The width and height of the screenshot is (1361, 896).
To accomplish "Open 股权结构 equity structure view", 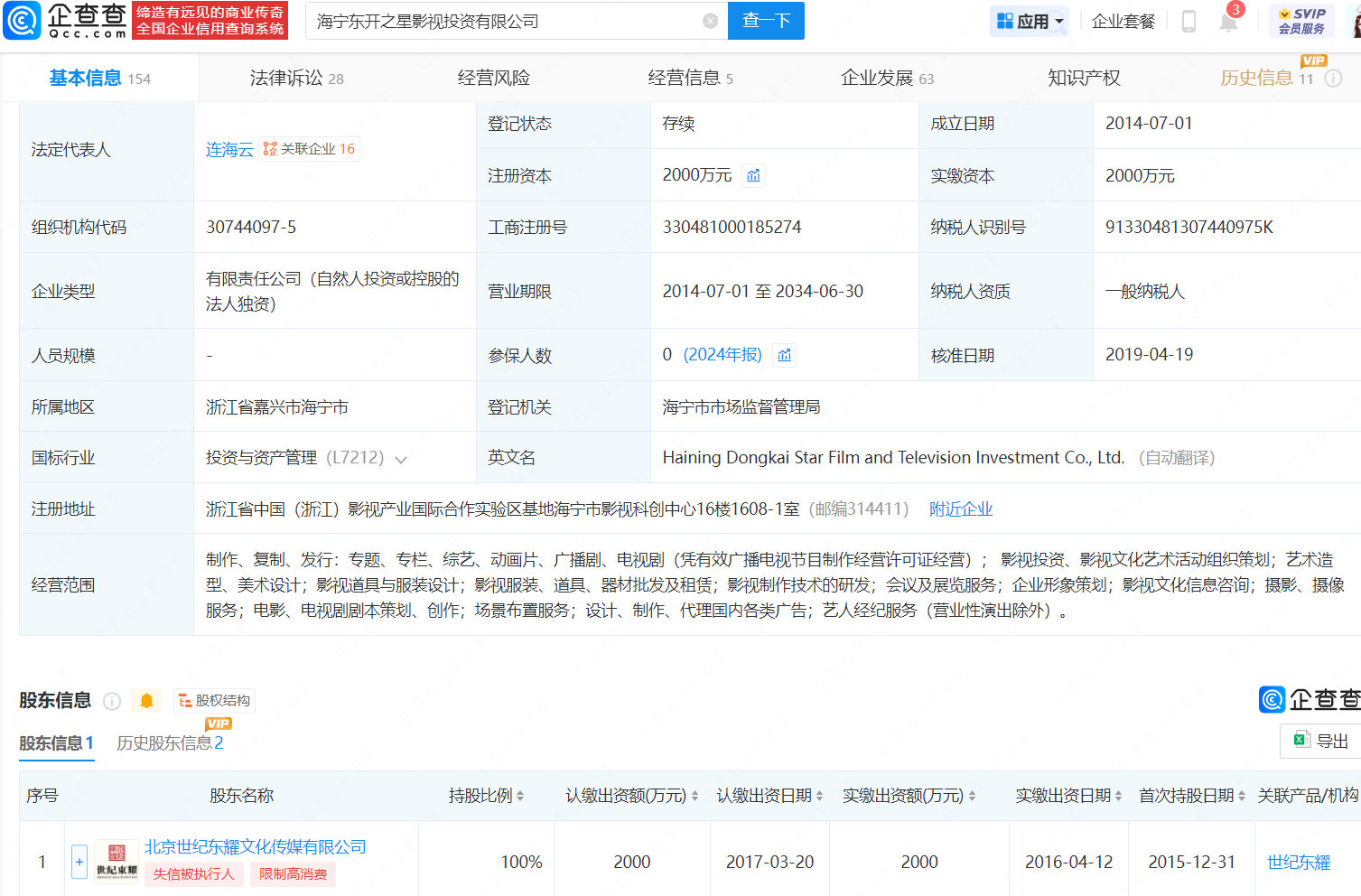I will (214, 701).
